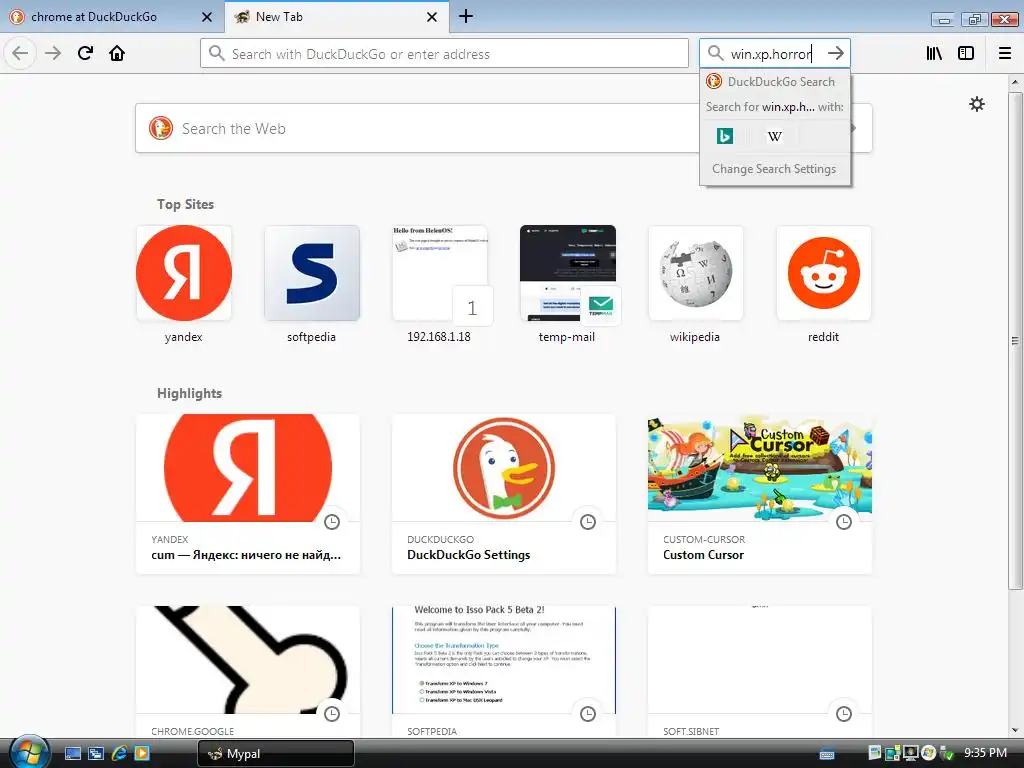This screenshot has height=768, width=1024.
Task: Focus the address bar field
Action: click(x=445, y=54)
